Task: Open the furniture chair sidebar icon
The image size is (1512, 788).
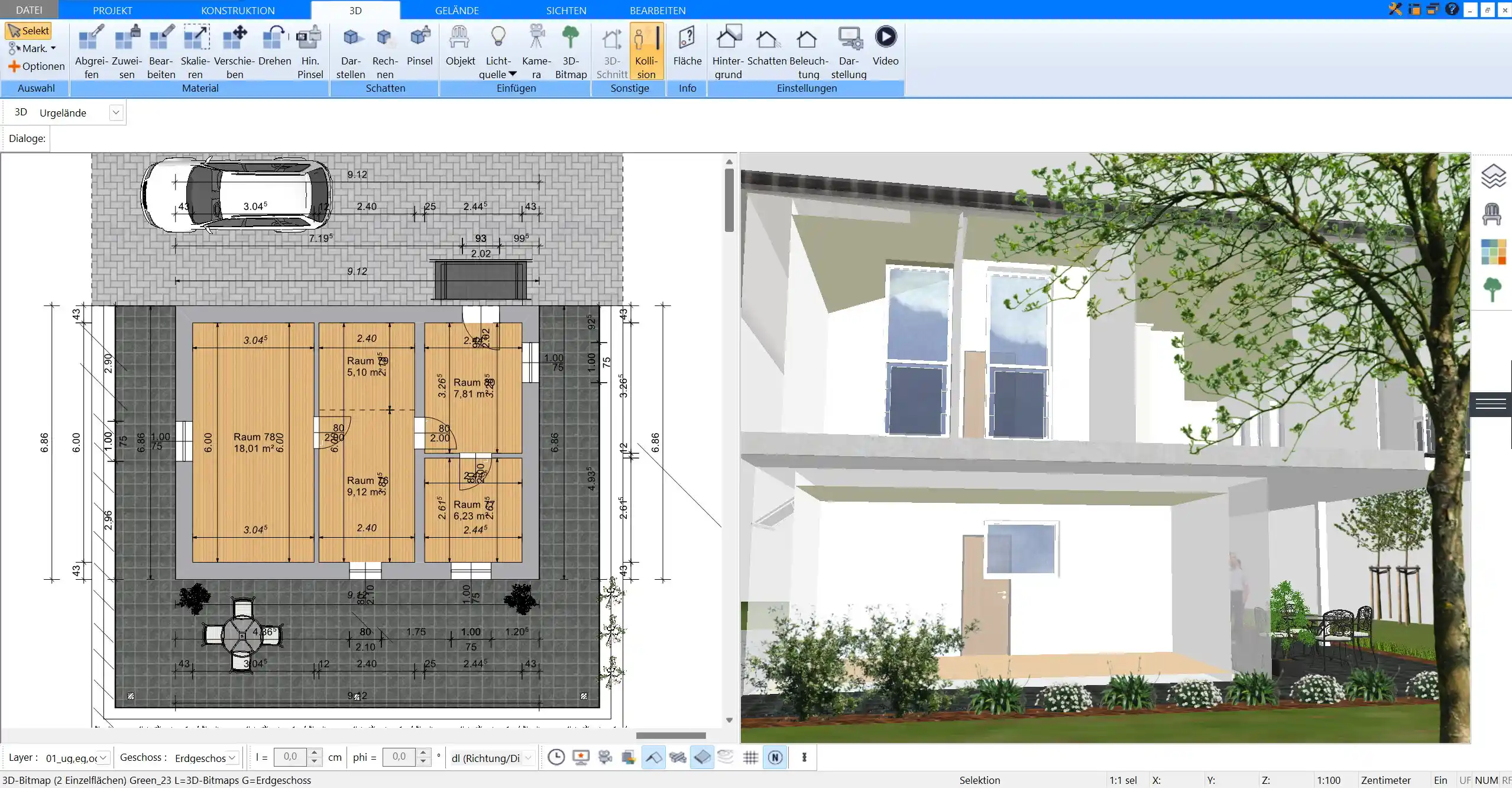Action: coord(1492,214)
